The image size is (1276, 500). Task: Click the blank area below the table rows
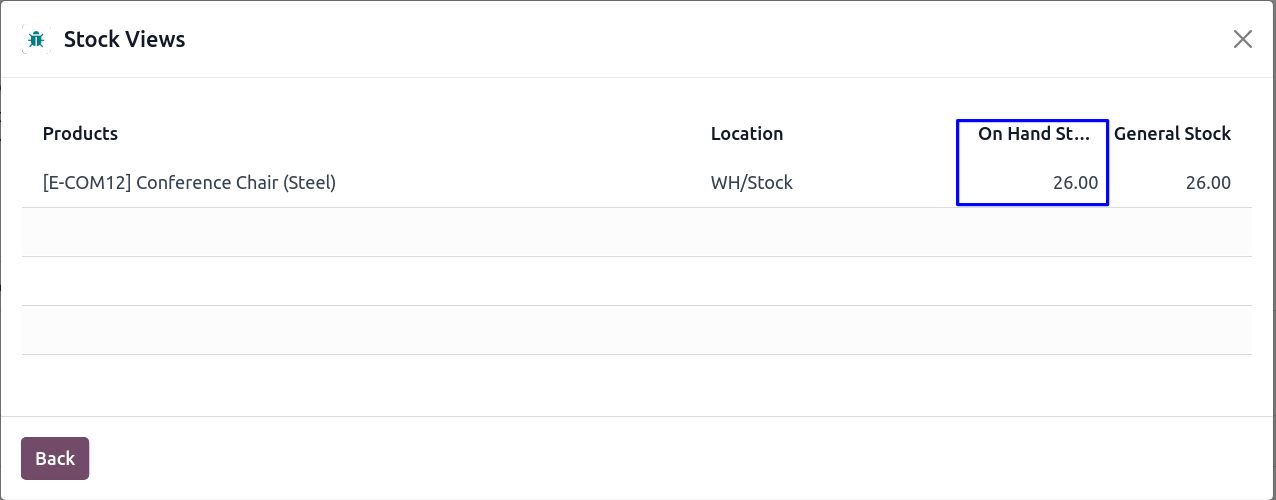coord(636,386)
